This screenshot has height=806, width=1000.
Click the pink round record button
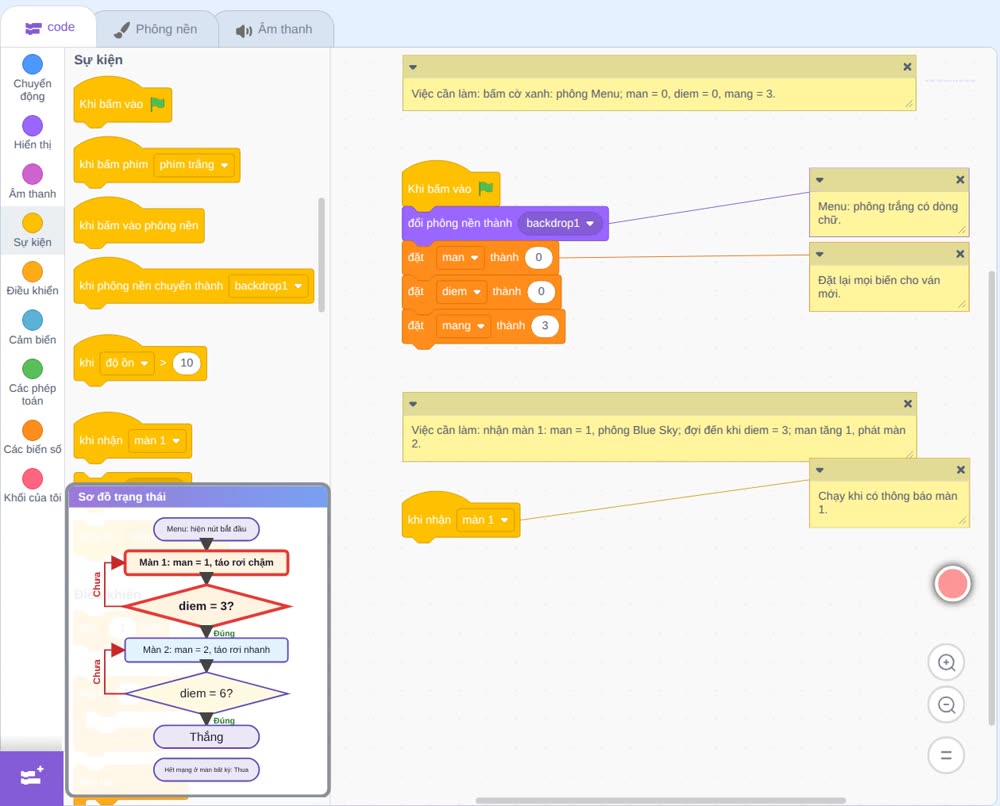point(952,583)
